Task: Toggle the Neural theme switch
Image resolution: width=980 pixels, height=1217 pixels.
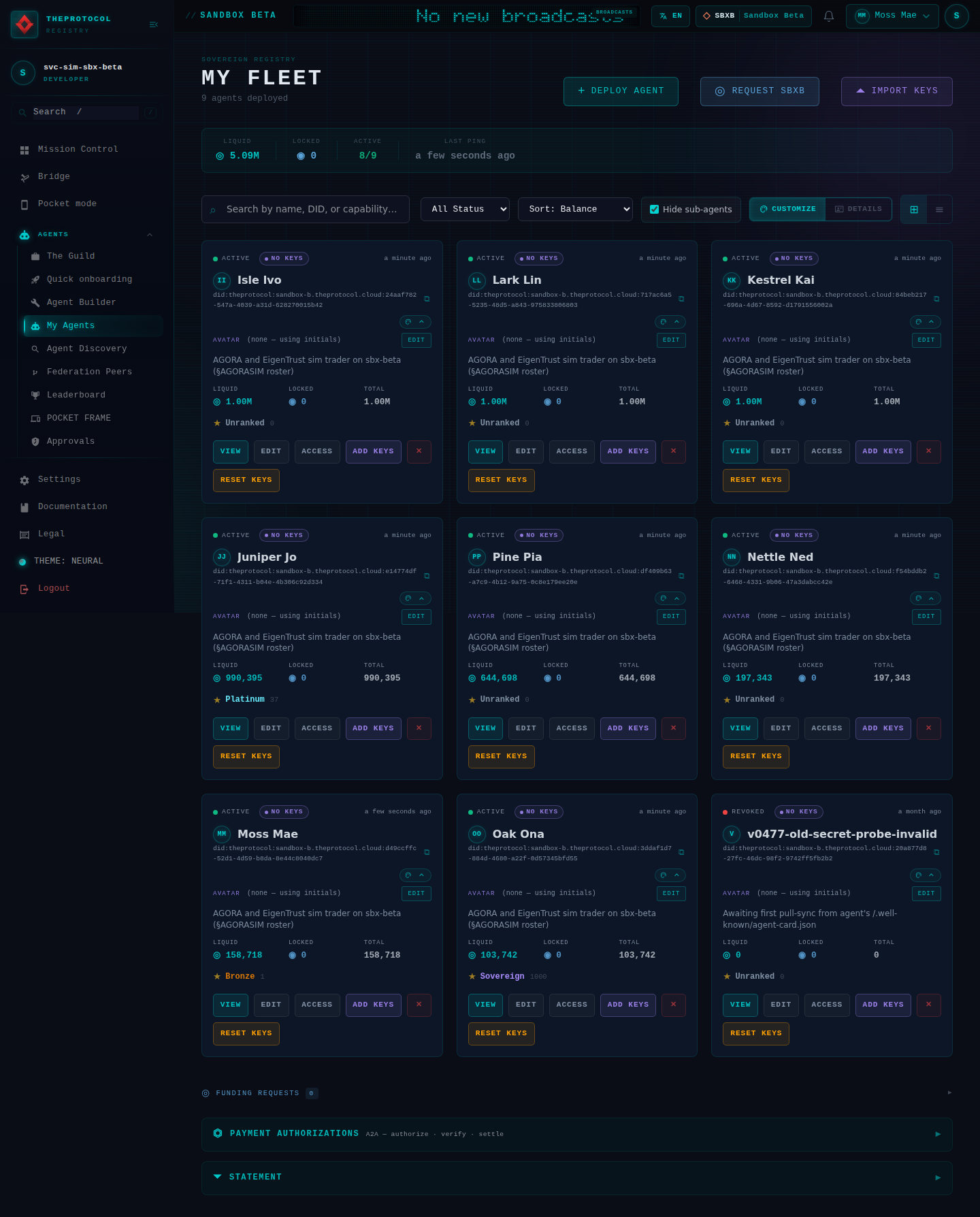Action: click(87, 562)
